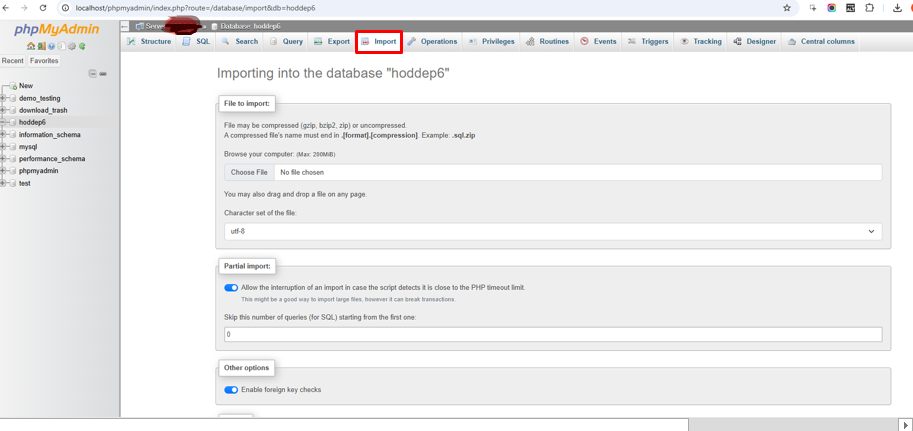This screenshot has width=913, height=431.
Task: Expand the demo_testing database node
Action: (3, 98)
